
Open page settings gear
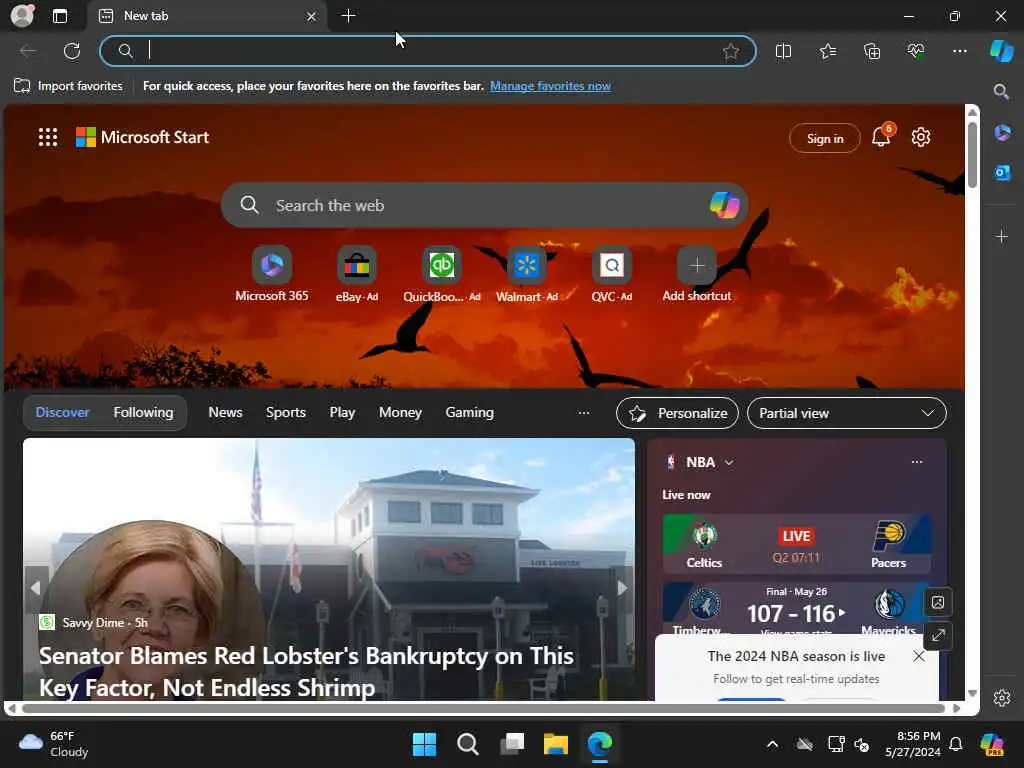point(921,137)
